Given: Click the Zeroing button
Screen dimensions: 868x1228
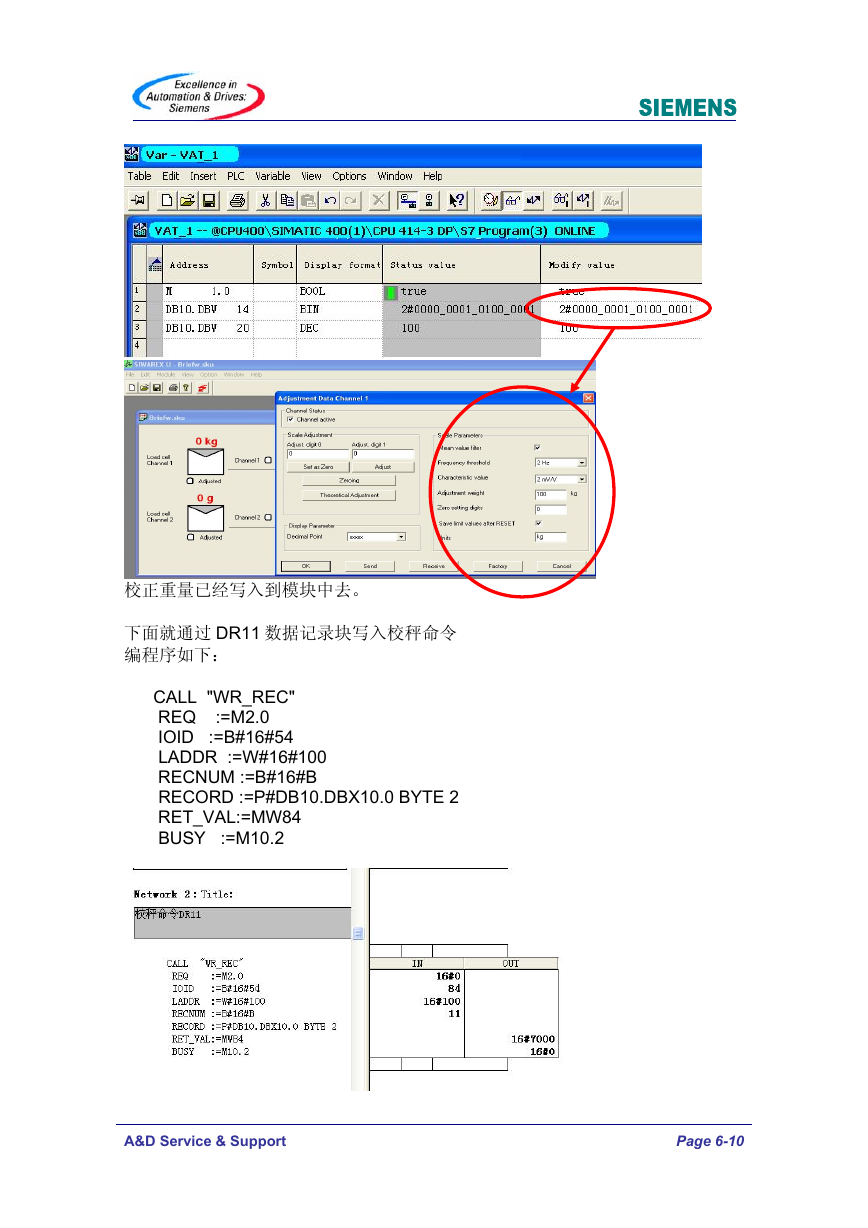Looking at the screenshot, I should pyautogui.click(x=349, y=481).
